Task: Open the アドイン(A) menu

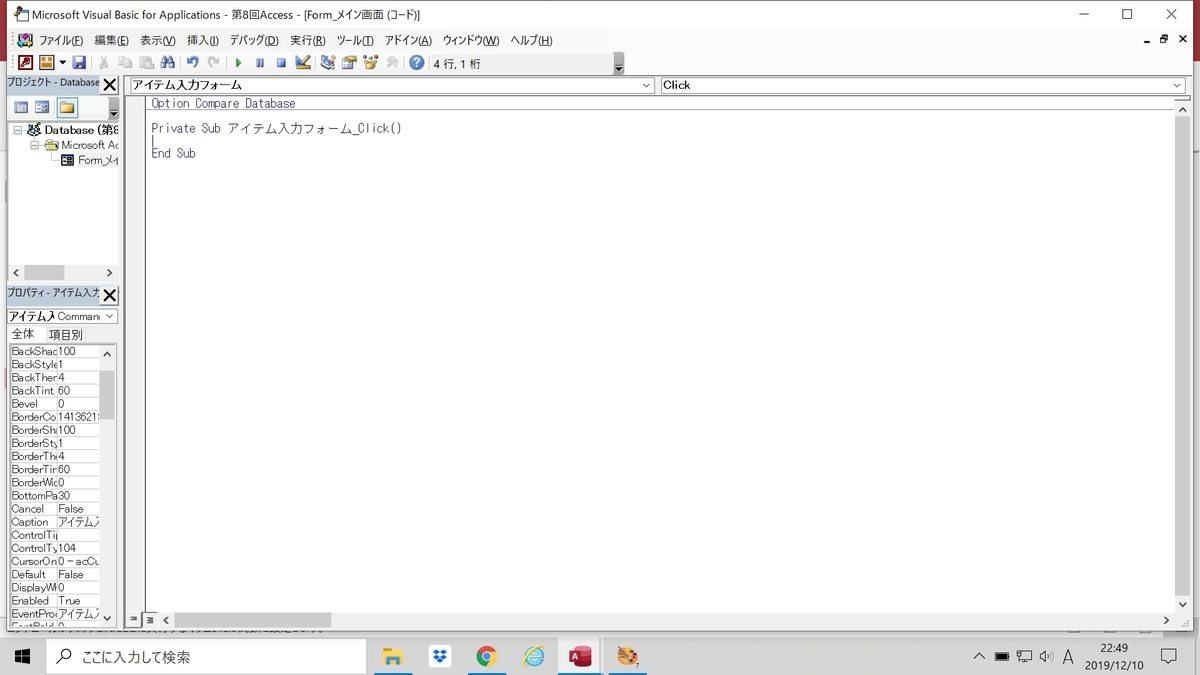Action: (408, 40)
